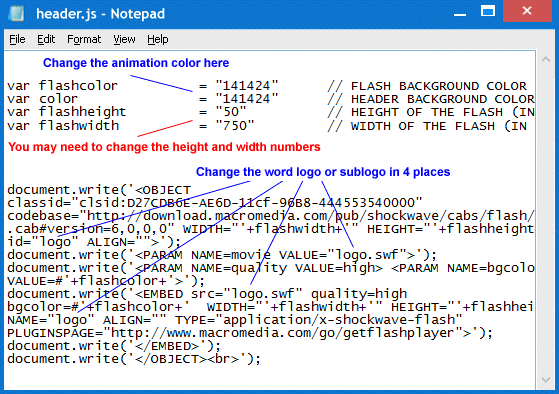Open the Edit menu
The width and height of the screenshot is (559, 394).
(x=46, y=39)
